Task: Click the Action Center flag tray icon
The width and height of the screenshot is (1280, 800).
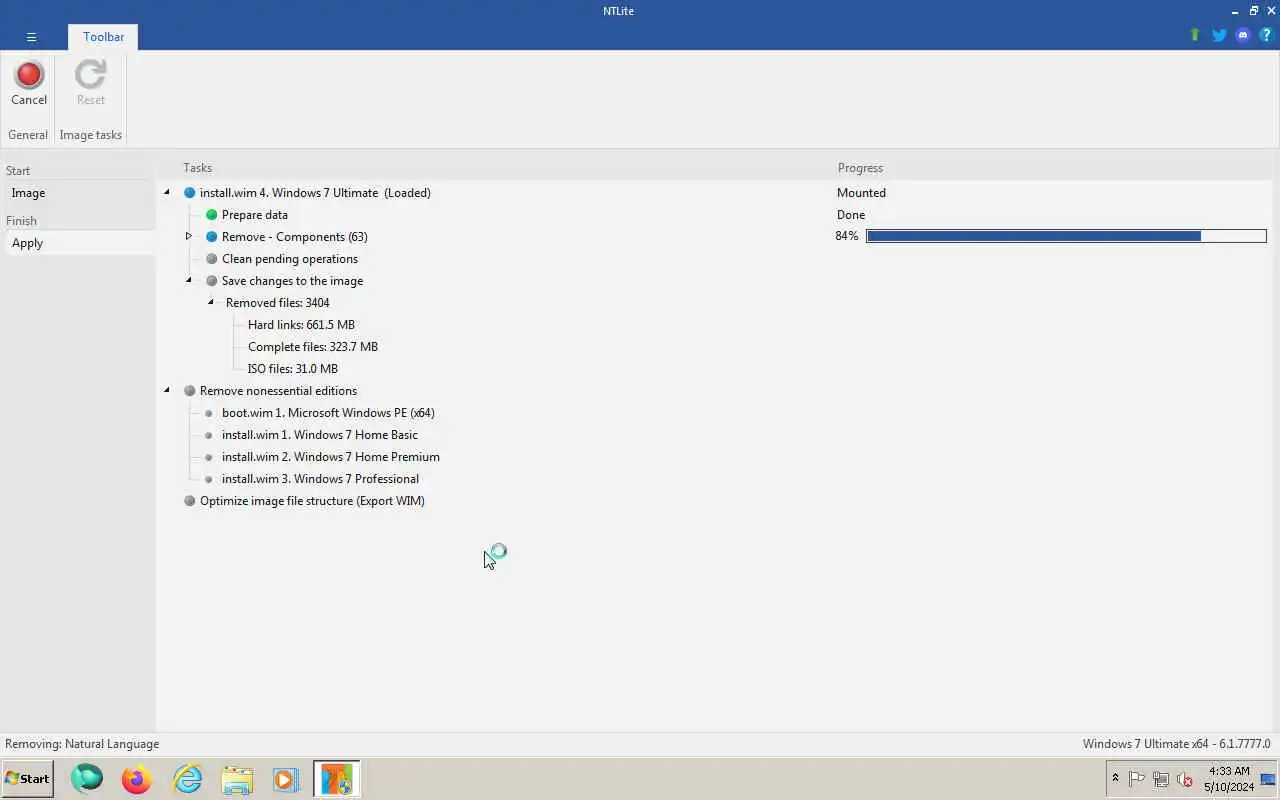Action: (1137, 779)
